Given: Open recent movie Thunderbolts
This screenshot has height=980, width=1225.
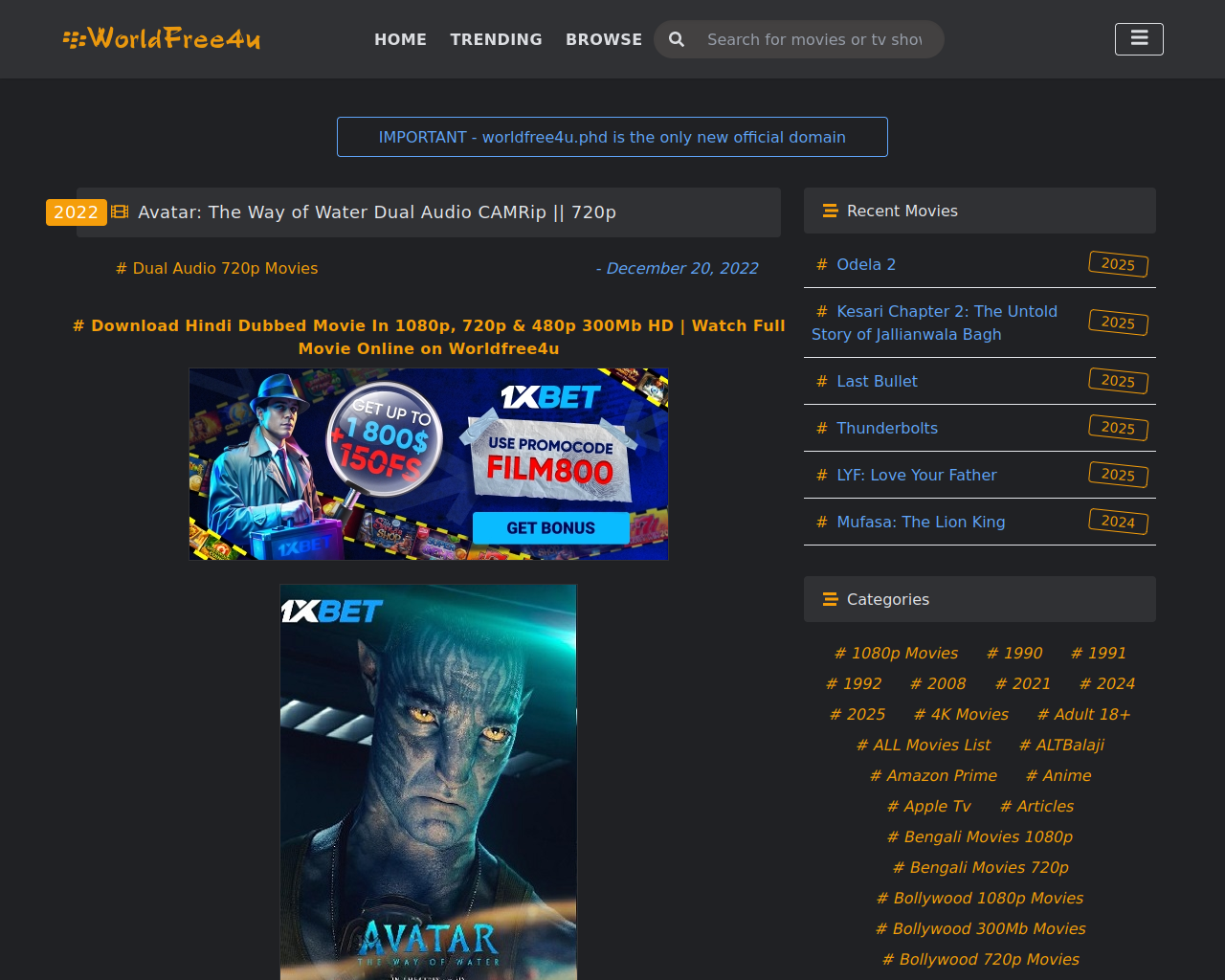Looking at the screenshot, I should coord(887,428).
